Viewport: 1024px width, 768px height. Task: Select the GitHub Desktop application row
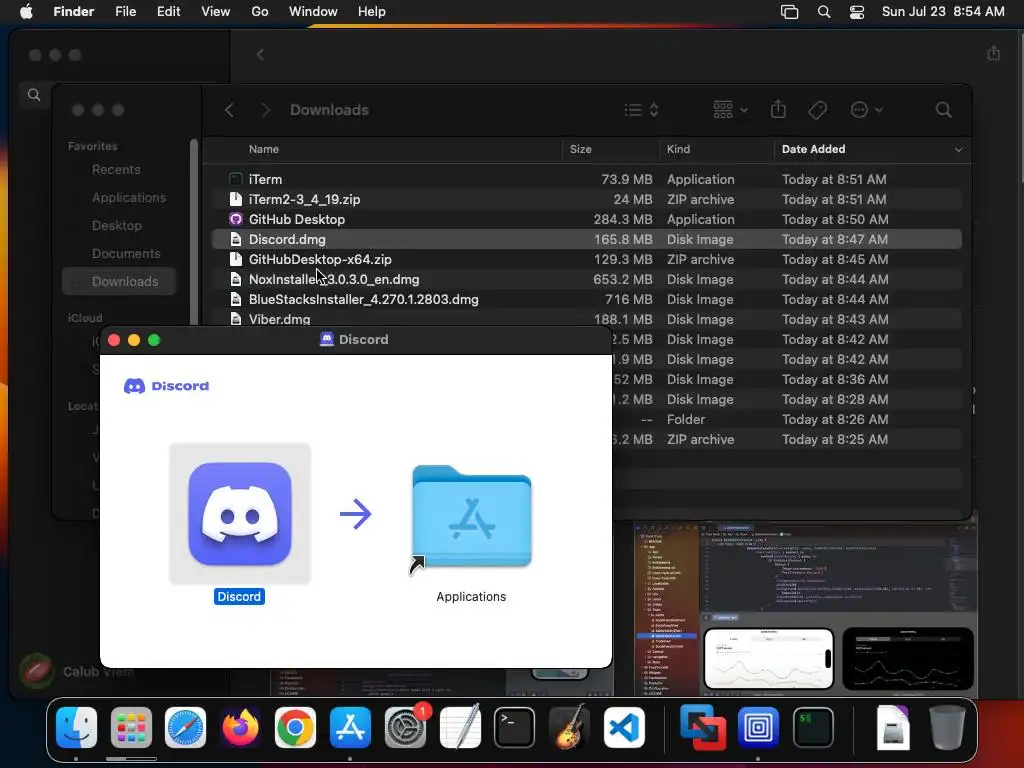click(x=586, y=219)
